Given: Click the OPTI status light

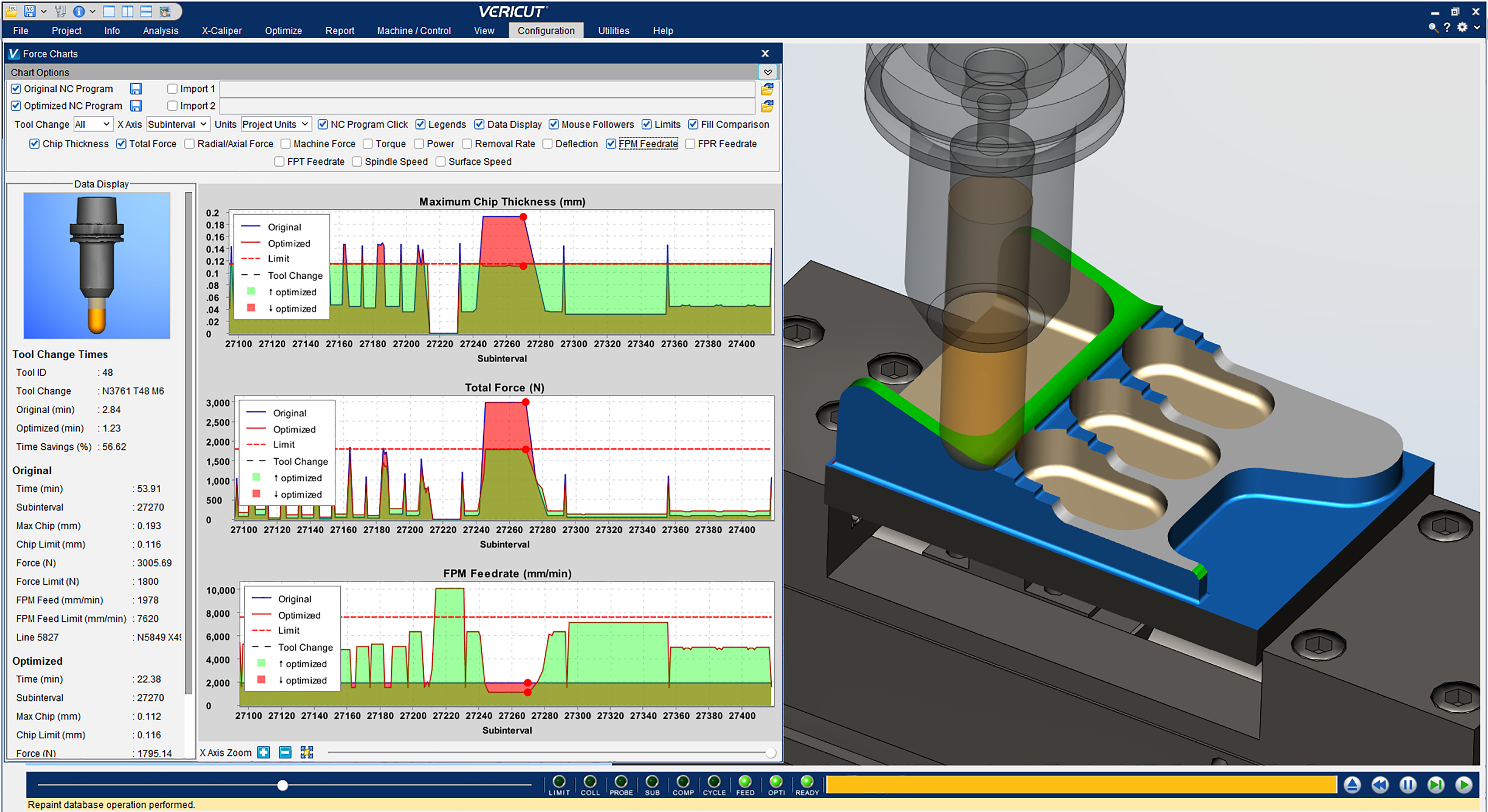Looking at the screenshot, I should click(x=776, y=781).
